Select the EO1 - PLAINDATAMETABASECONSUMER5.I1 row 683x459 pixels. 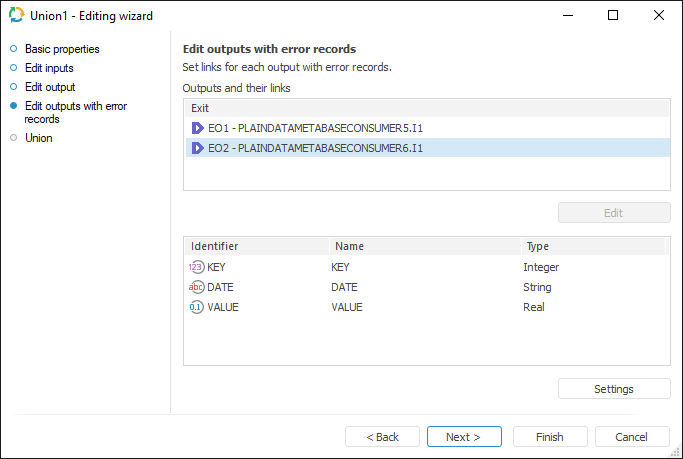pos(315,128)
